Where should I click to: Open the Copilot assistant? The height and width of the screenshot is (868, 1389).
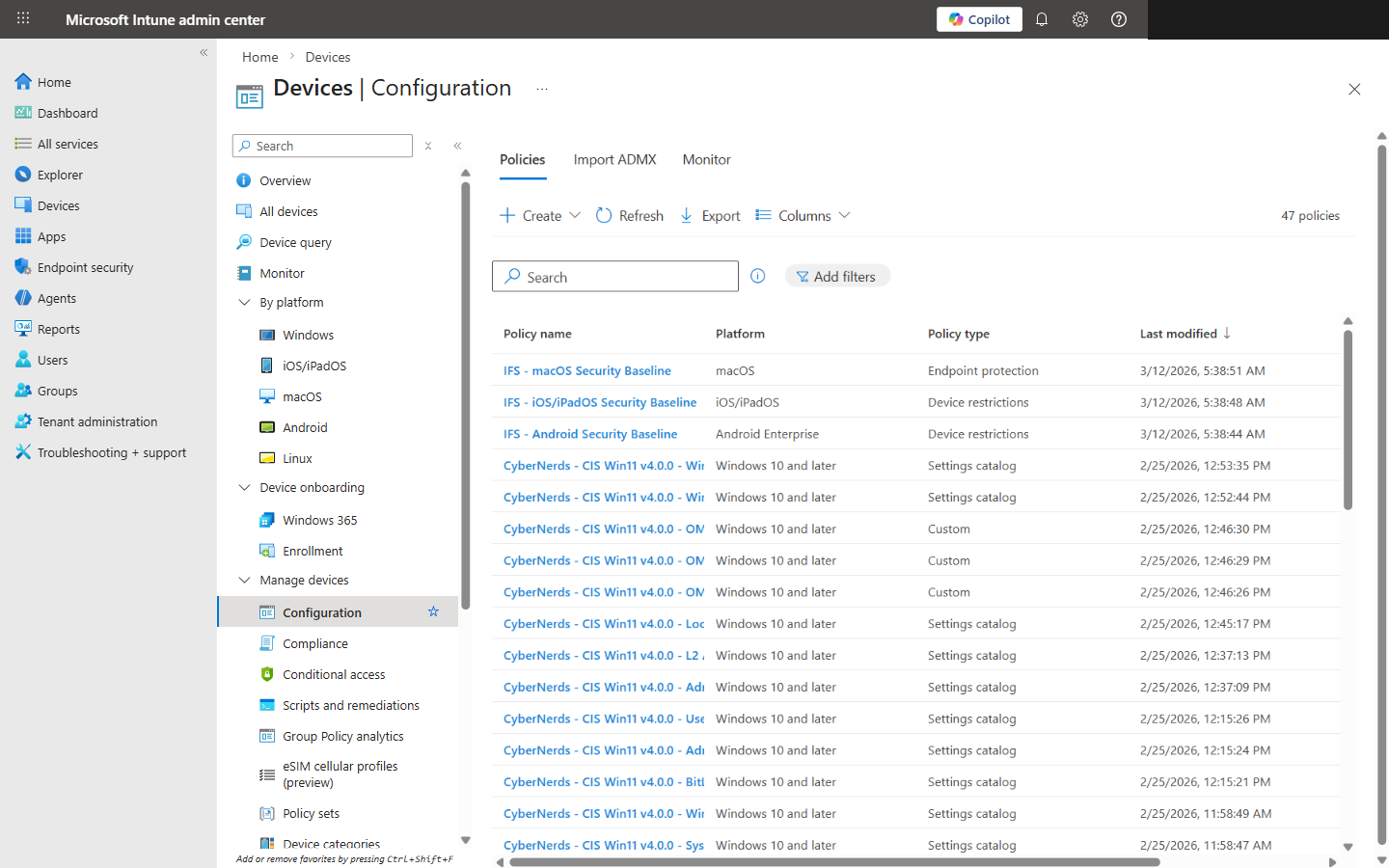pos(979,18)
